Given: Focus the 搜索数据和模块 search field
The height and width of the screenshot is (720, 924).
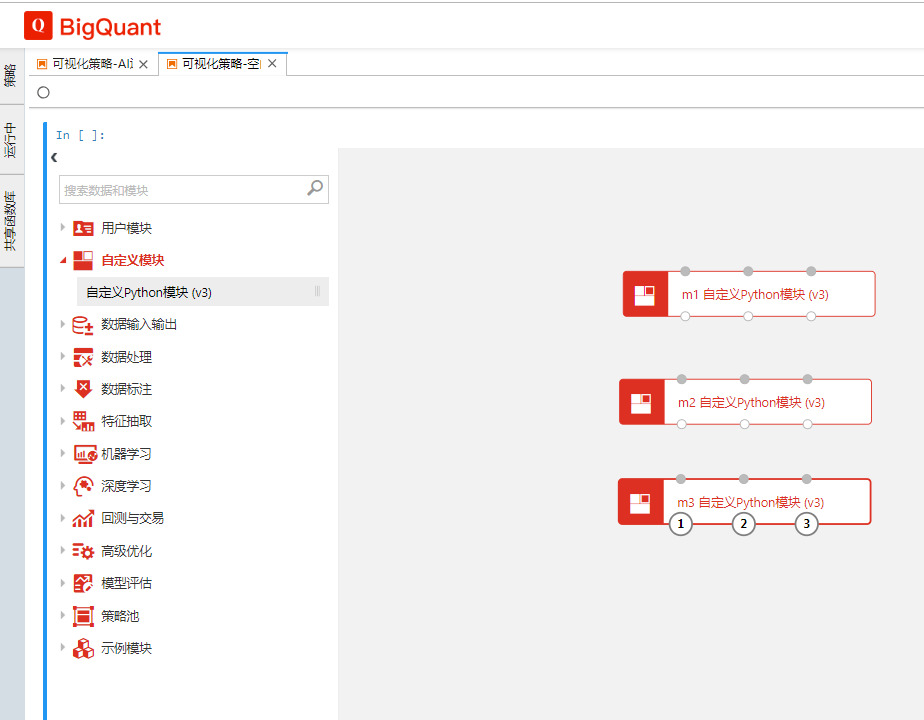Looking at the screenshot, I should [x=194, y=190].
